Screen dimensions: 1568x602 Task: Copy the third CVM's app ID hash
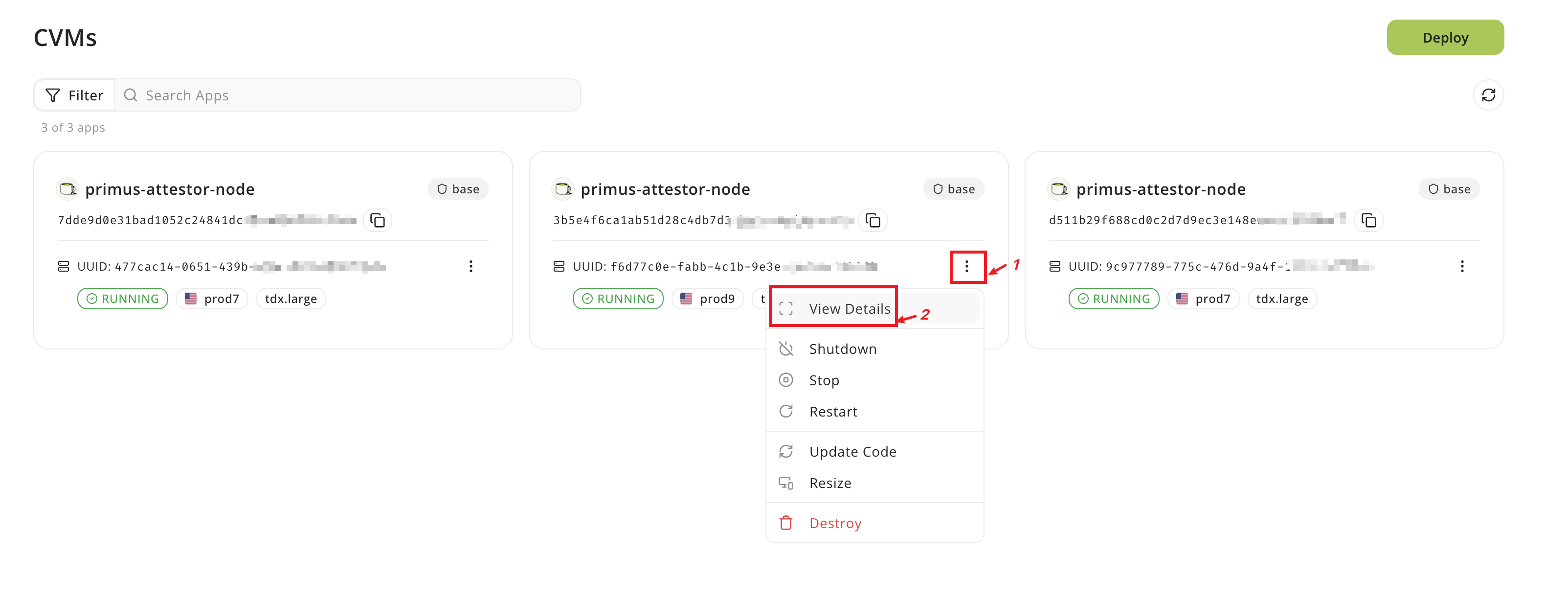[1368, 220]
